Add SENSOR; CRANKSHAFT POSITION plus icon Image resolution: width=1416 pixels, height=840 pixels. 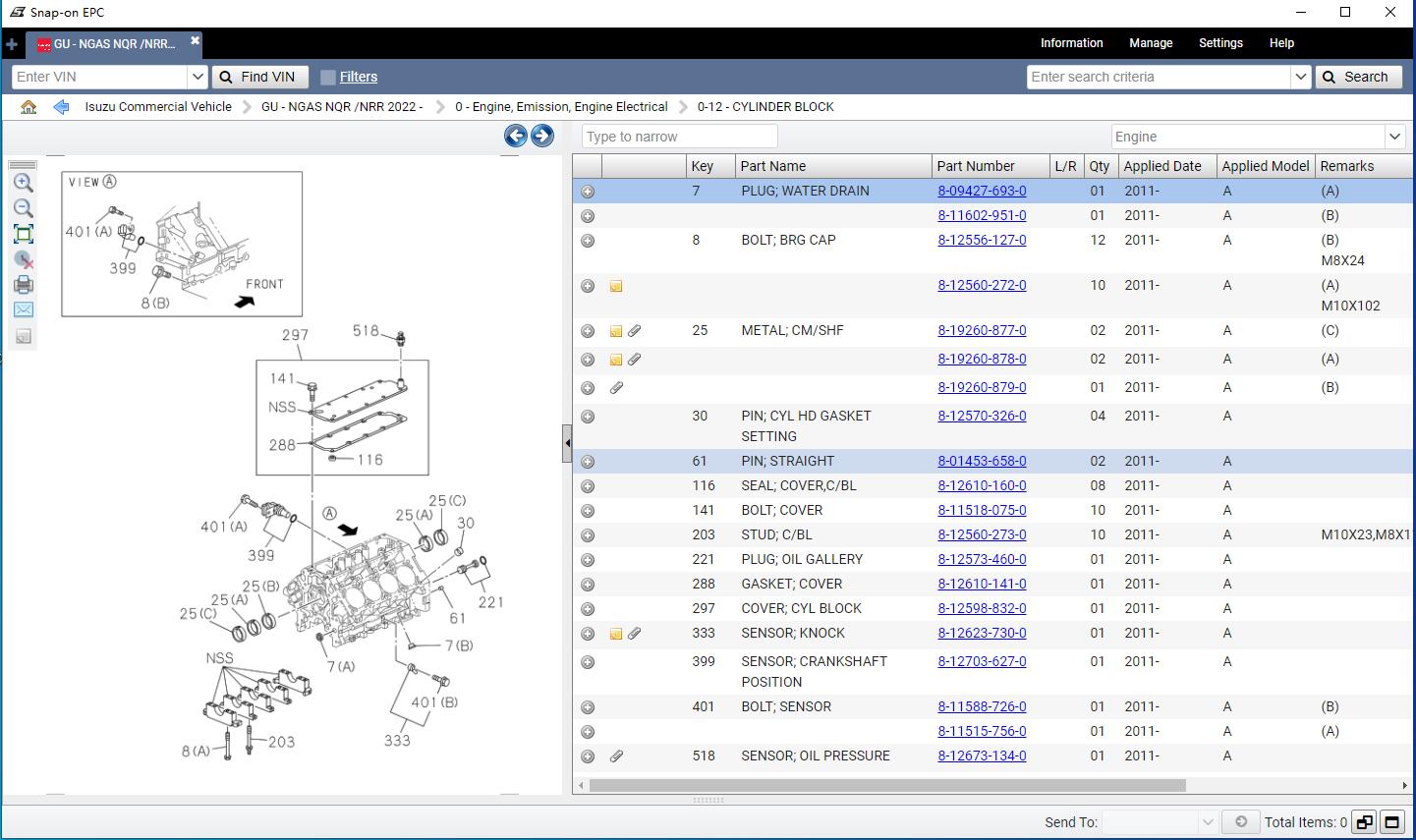pos(588,662)
